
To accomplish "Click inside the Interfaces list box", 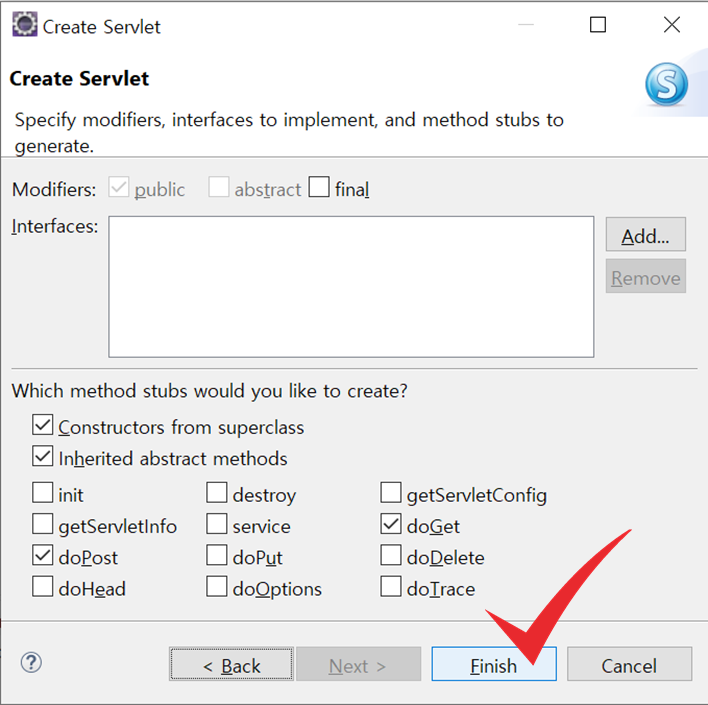I will [351, 287].
